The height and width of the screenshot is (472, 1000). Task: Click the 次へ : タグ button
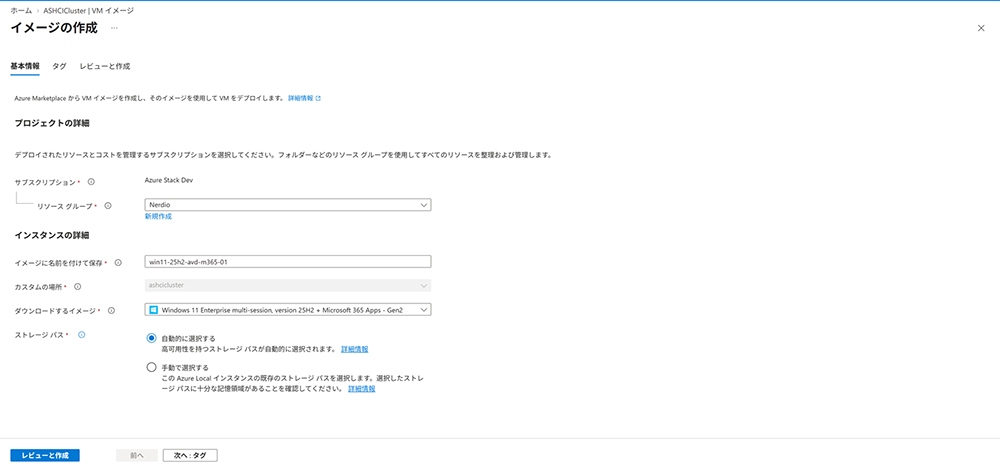pyautogui.click(x=190, y=455)
